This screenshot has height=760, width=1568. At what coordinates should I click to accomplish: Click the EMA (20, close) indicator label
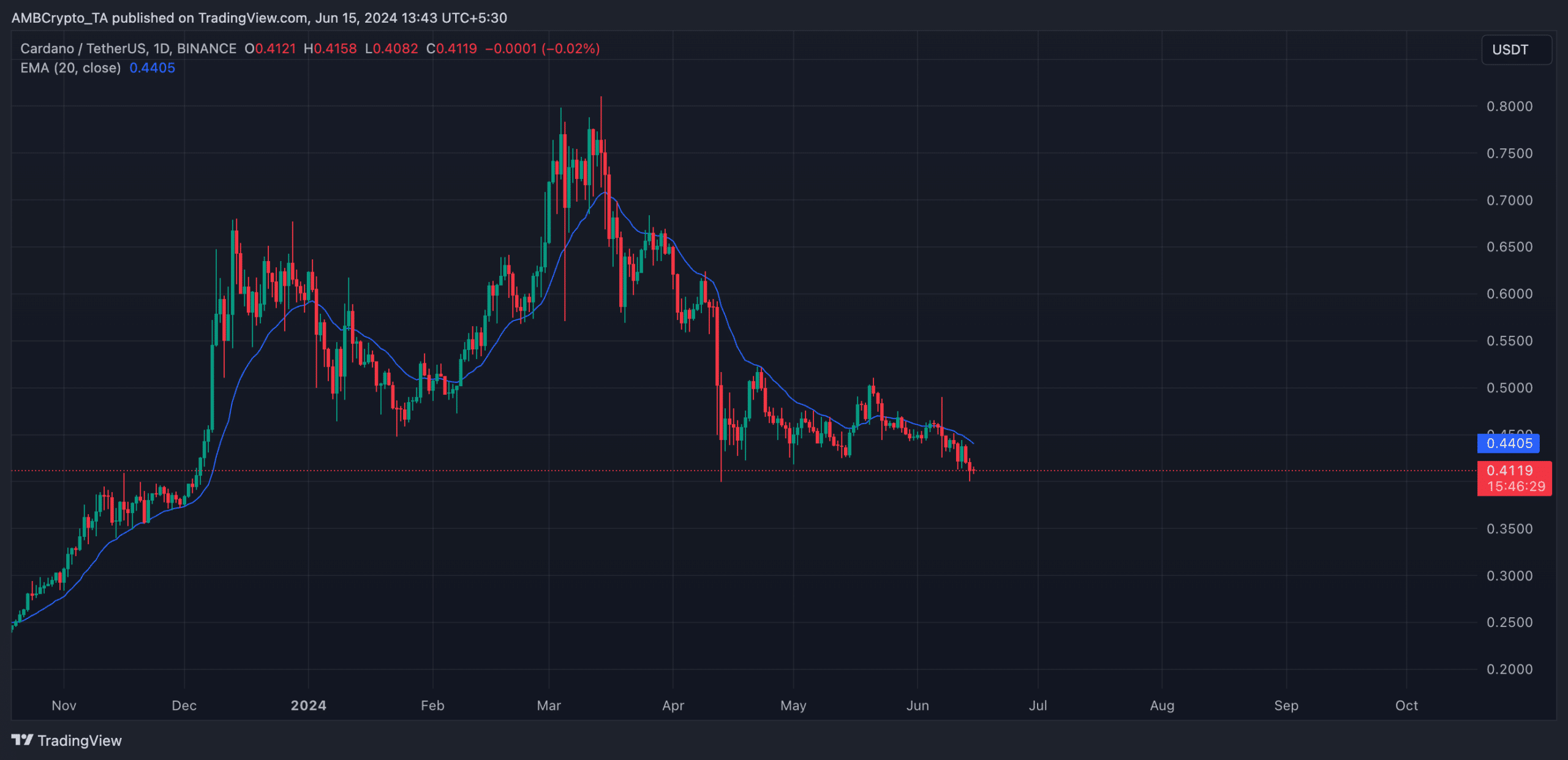point(70,68)
